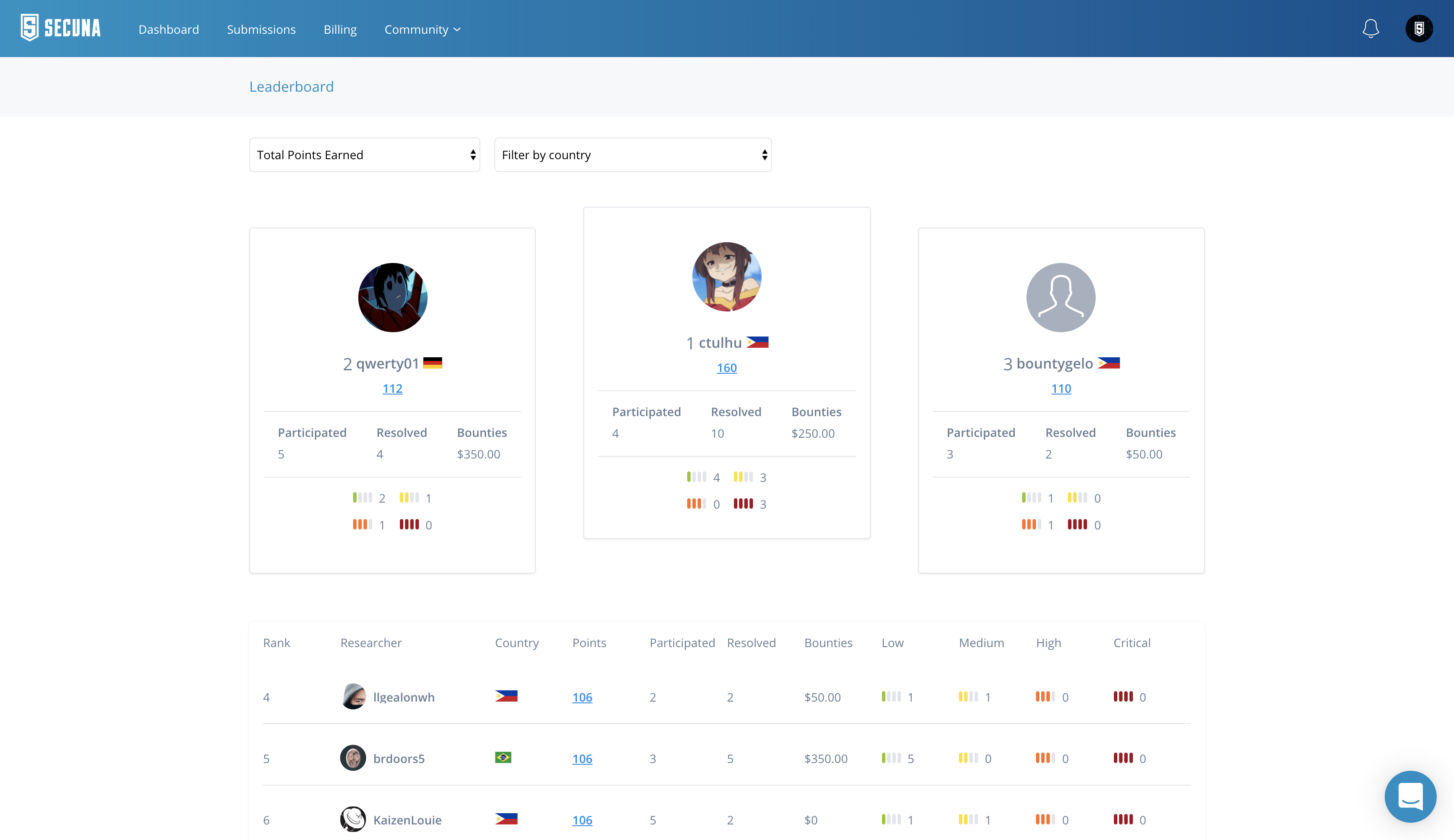Go to the Dashboard tab
1454x840 pixels.
point(168,29)
